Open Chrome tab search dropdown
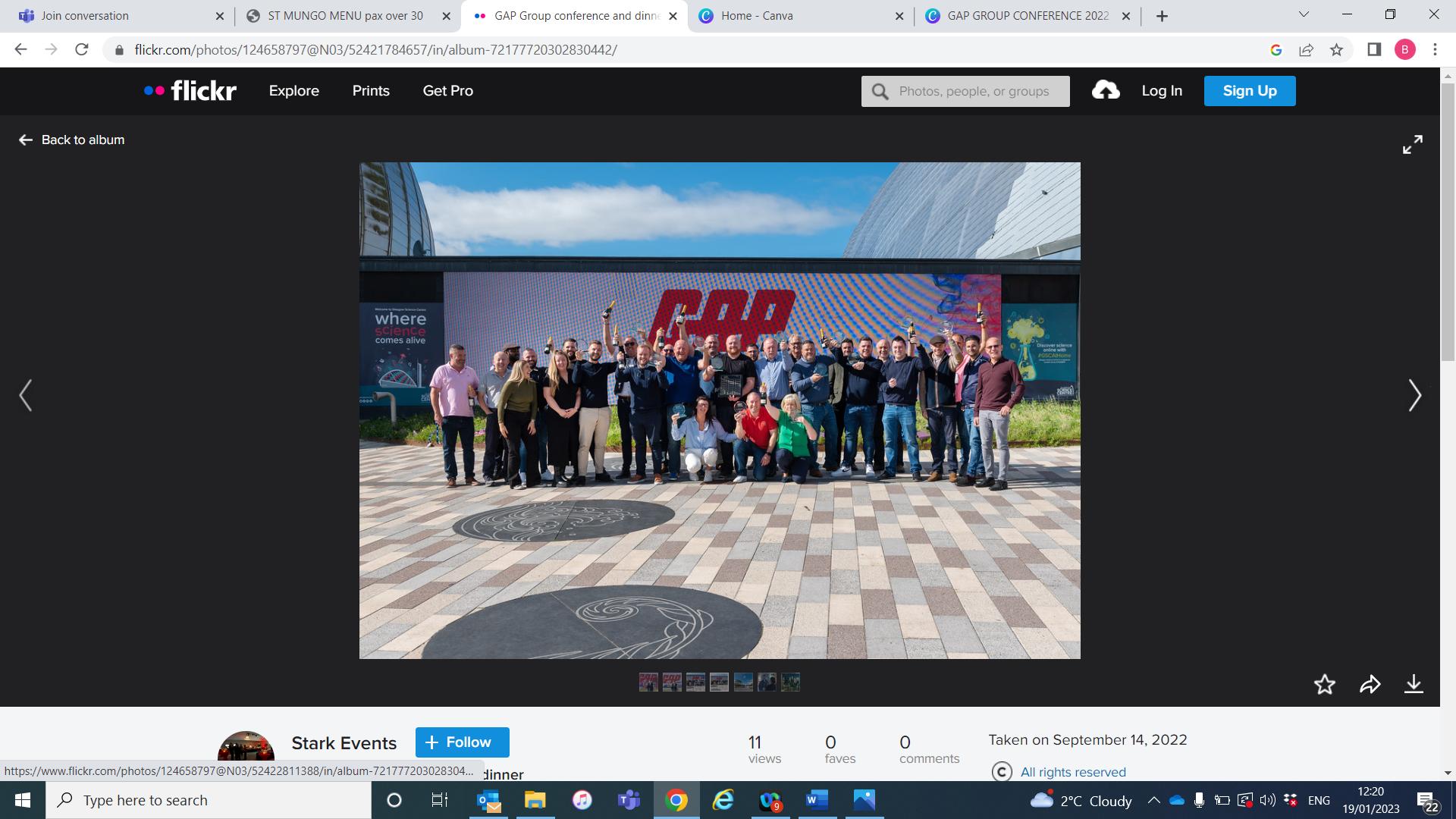The height and width of the screenshot is (819, 1456). 1304,15
